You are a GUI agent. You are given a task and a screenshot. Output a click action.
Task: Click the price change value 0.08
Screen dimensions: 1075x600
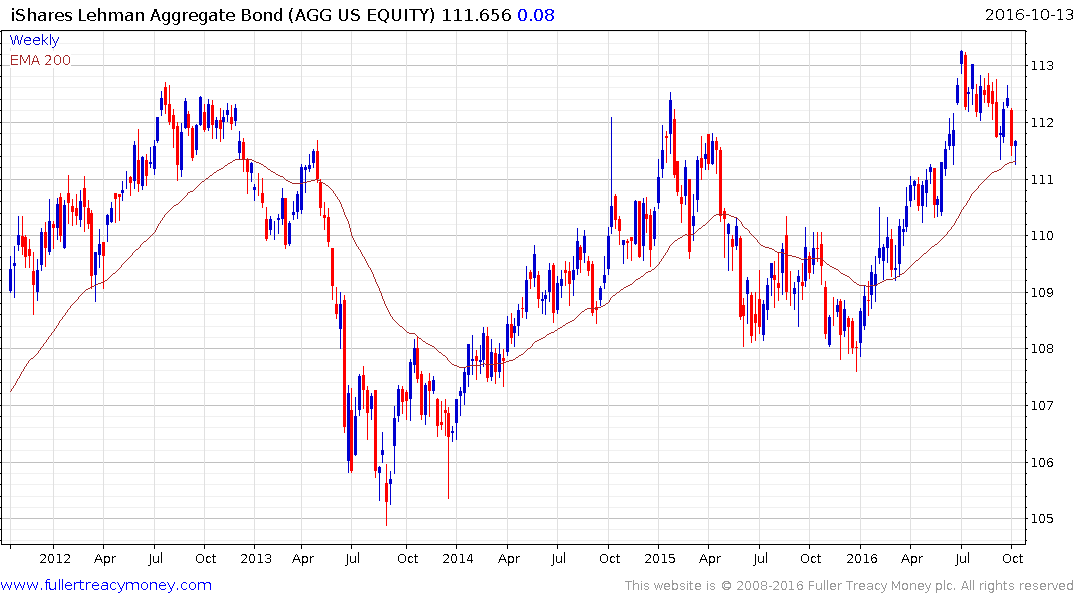point(535,15)
